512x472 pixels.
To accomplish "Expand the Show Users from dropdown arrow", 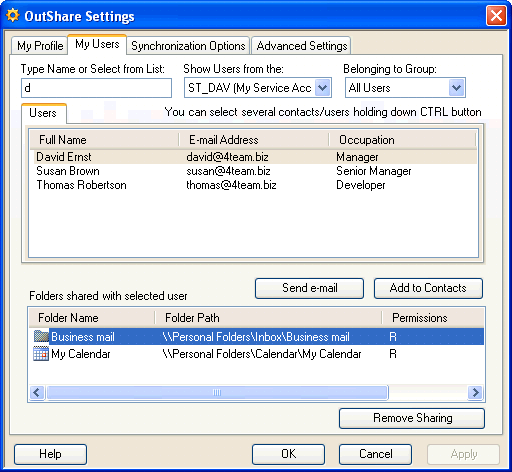I will coord(322,88).
